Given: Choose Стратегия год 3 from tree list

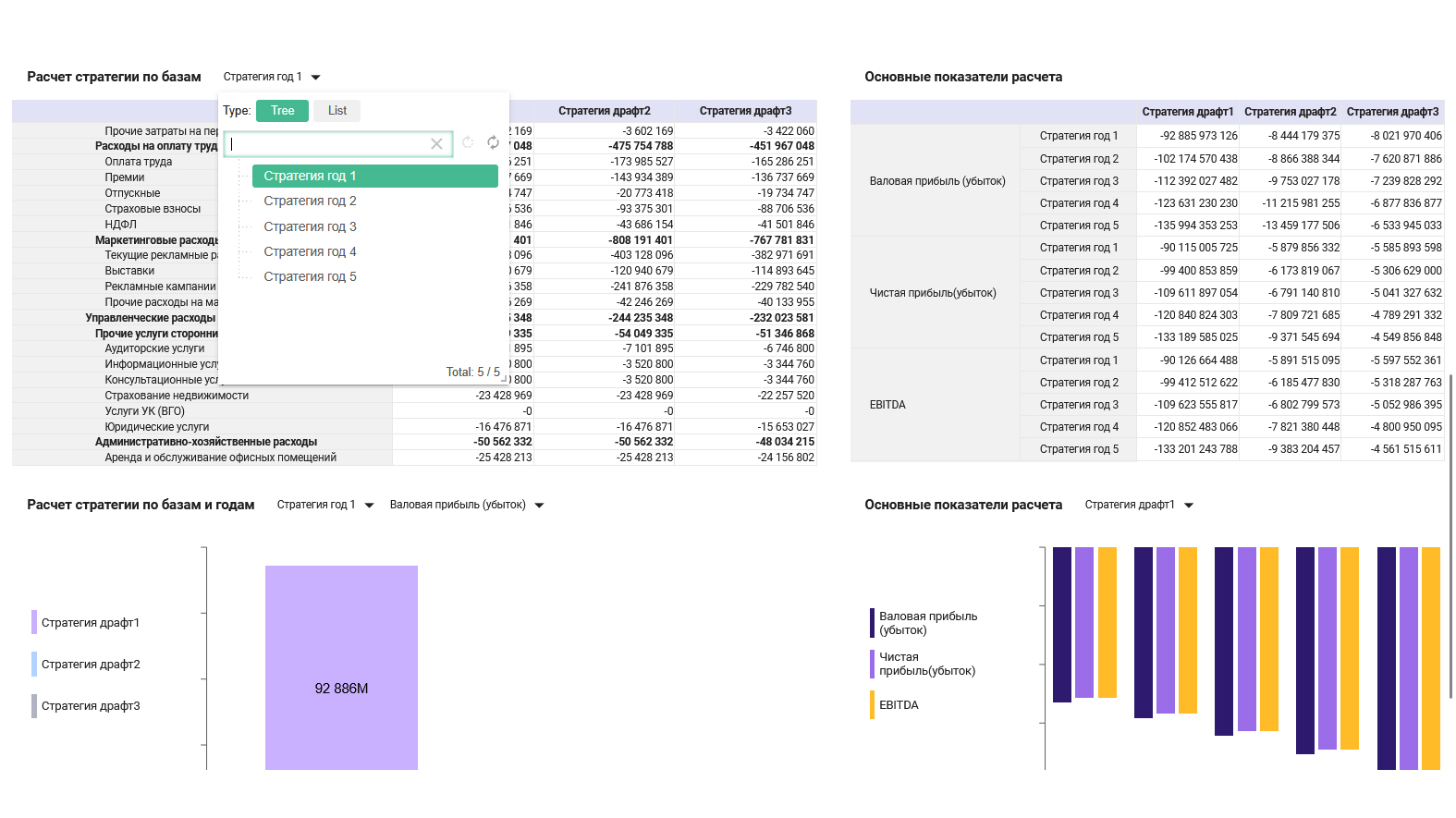Looking at the screenshot, I should 310,226.
